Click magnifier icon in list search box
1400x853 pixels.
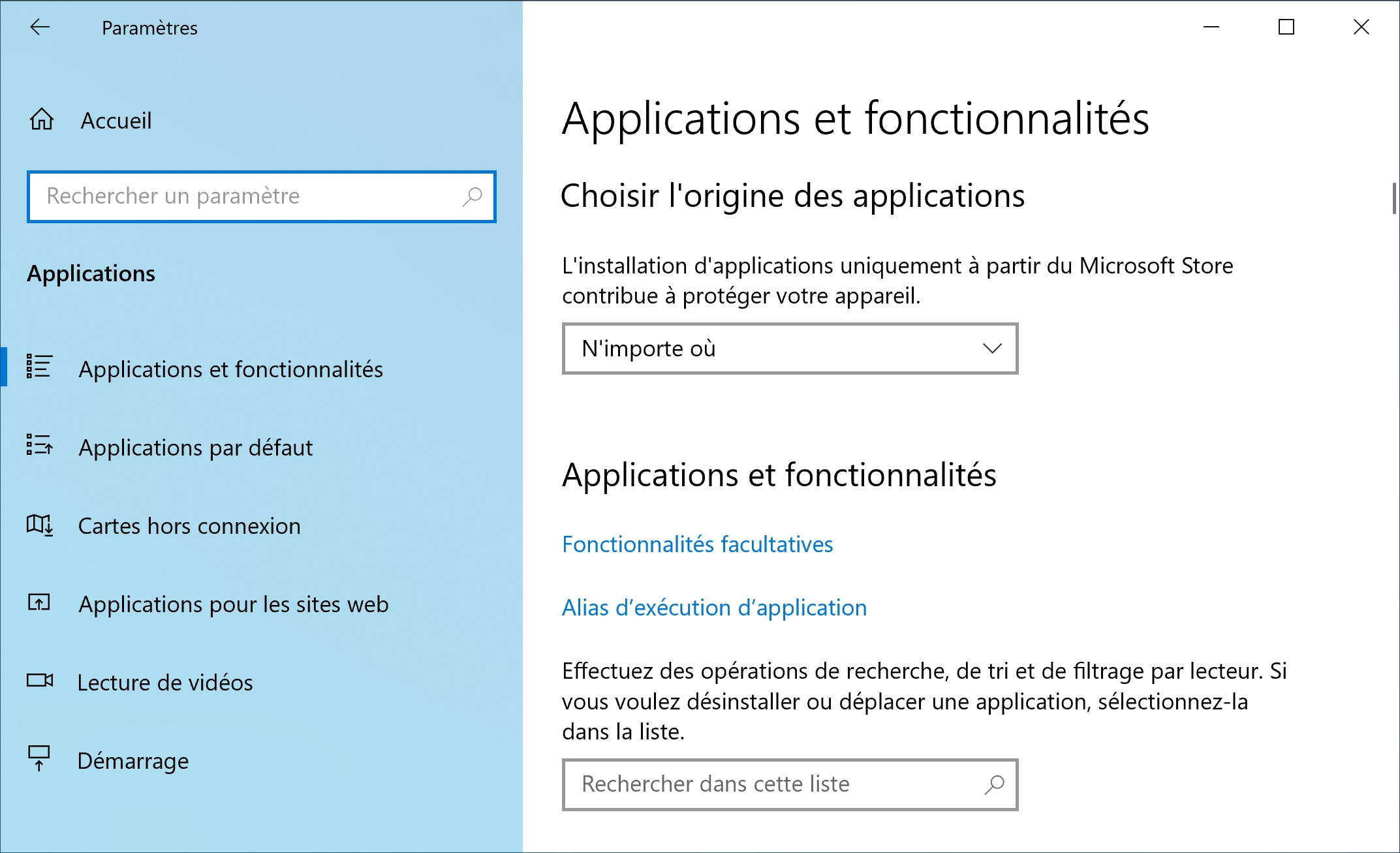[x=994, y=784]
